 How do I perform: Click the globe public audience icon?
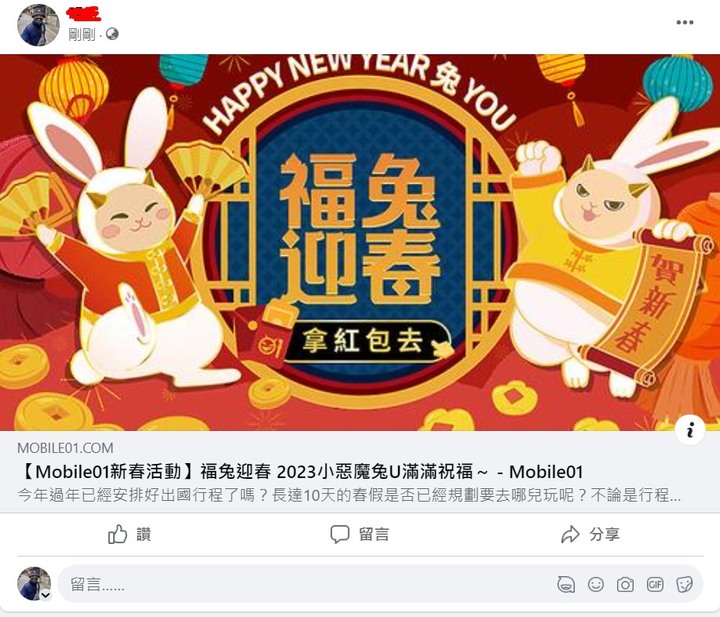point(112,34)
